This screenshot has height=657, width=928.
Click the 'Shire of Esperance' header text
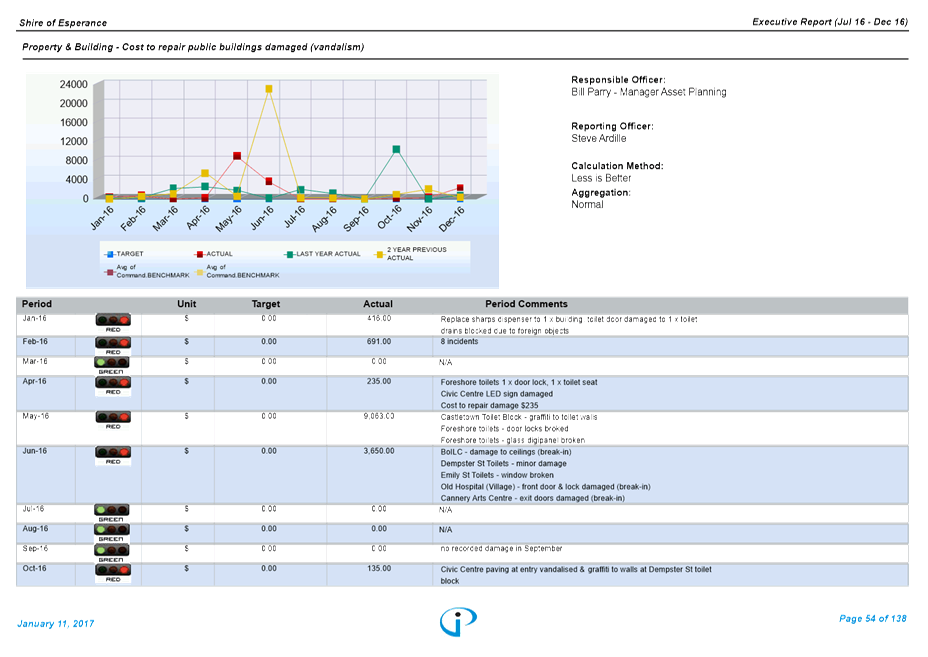pyautogui.click(x=63, y=23)
